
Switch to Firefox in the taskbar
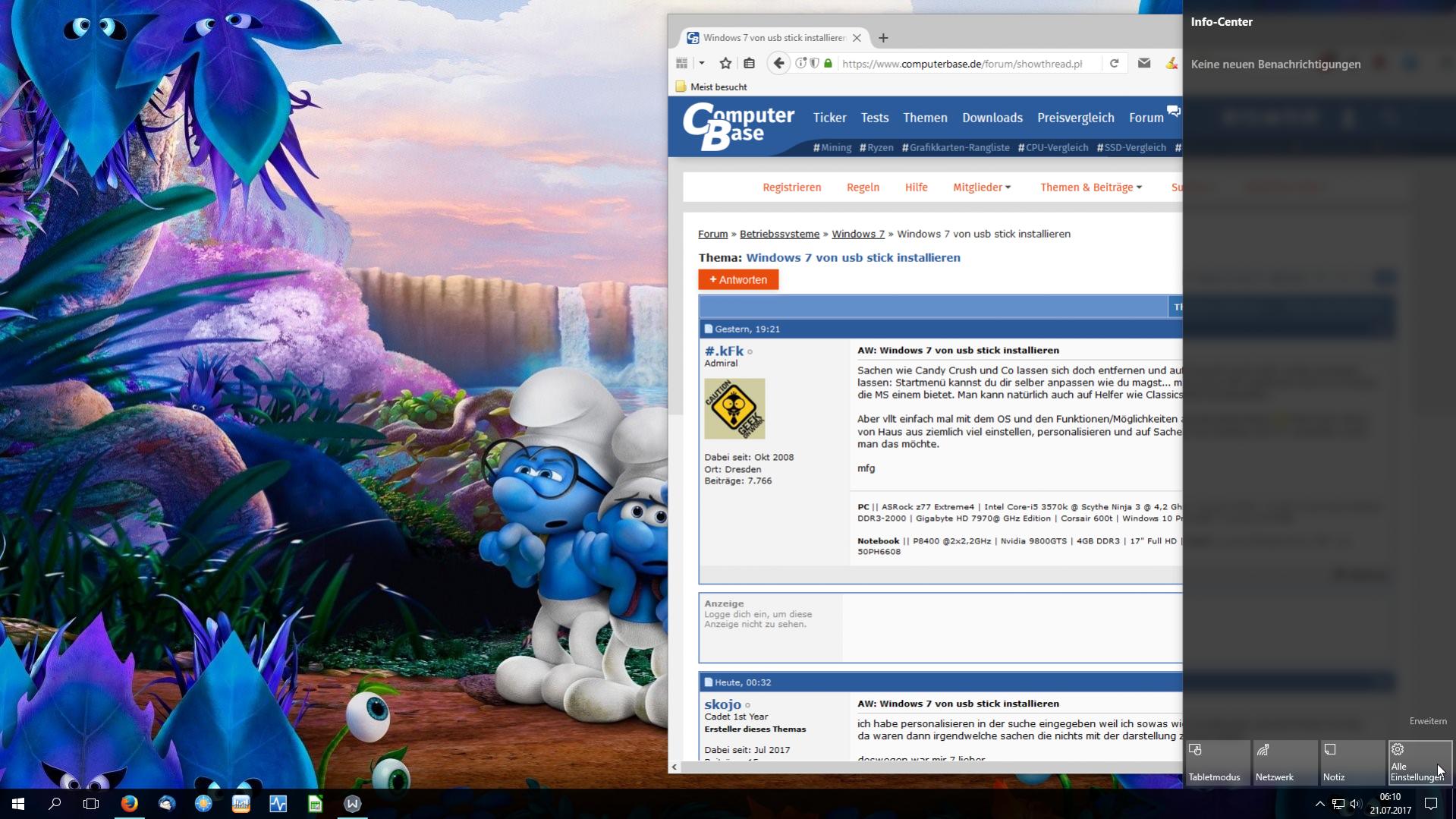(129, 803)
